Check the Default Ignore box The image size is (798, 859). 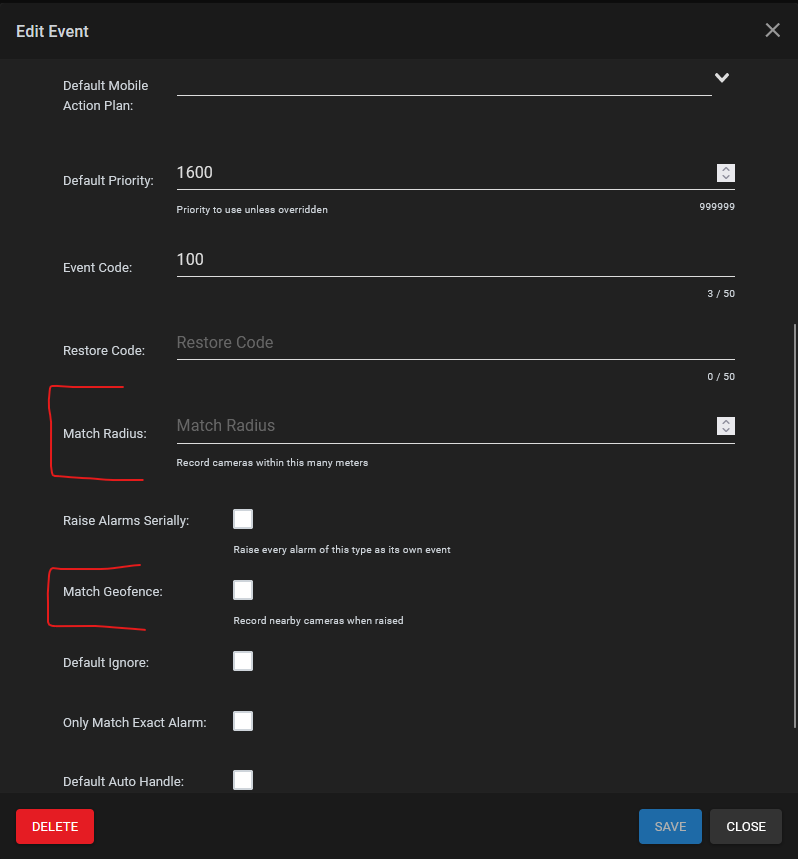(243, 661)
